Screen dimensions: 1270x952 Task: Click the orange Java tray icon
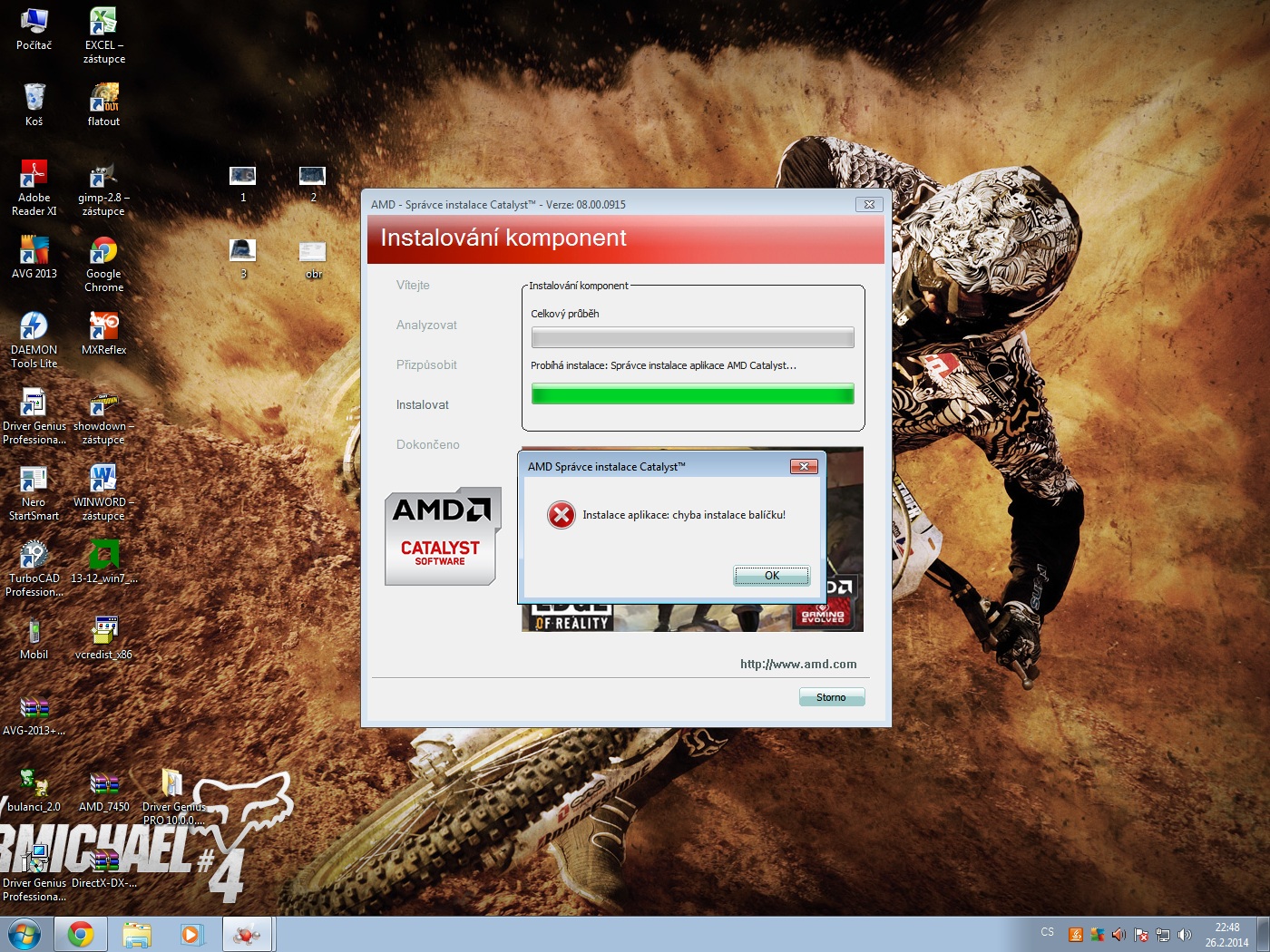[x=1076, y=935]
